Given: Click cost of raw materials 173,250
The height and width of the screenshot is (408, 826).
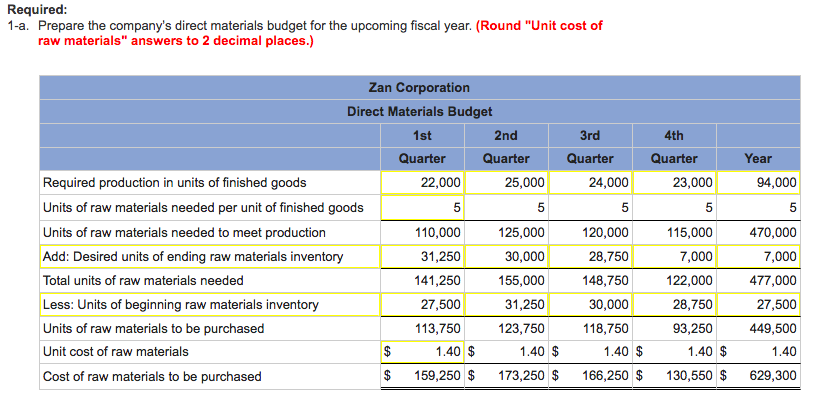Looking at the screenshot, I should click(x=522, y=376).
